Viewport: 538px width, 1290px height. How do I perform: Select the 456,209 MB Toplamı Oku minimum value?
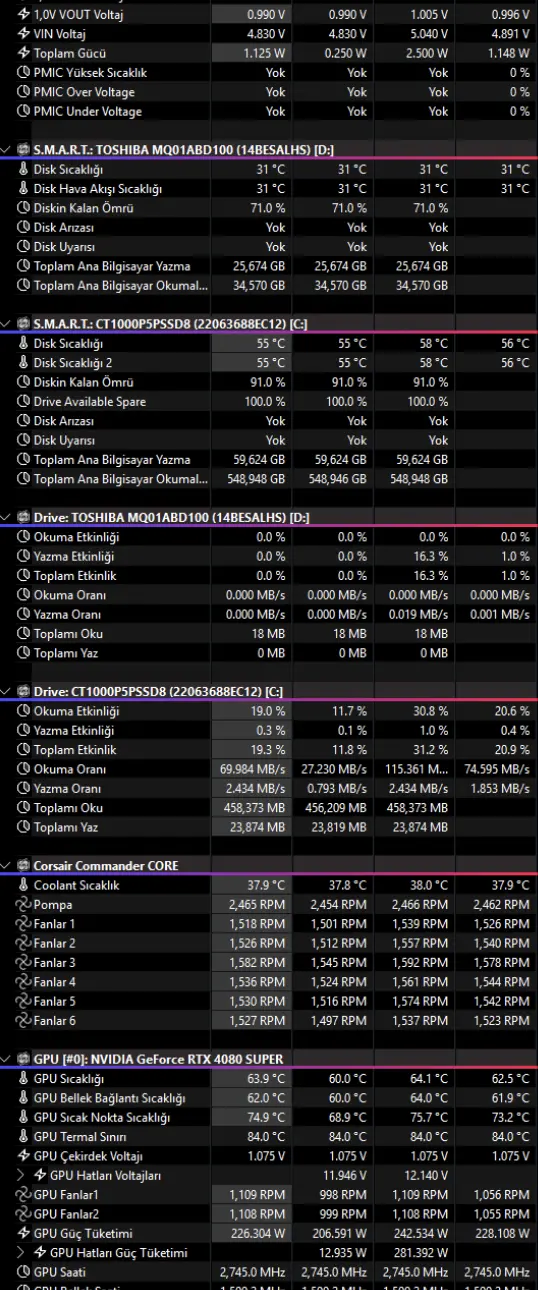coord(337,807)
